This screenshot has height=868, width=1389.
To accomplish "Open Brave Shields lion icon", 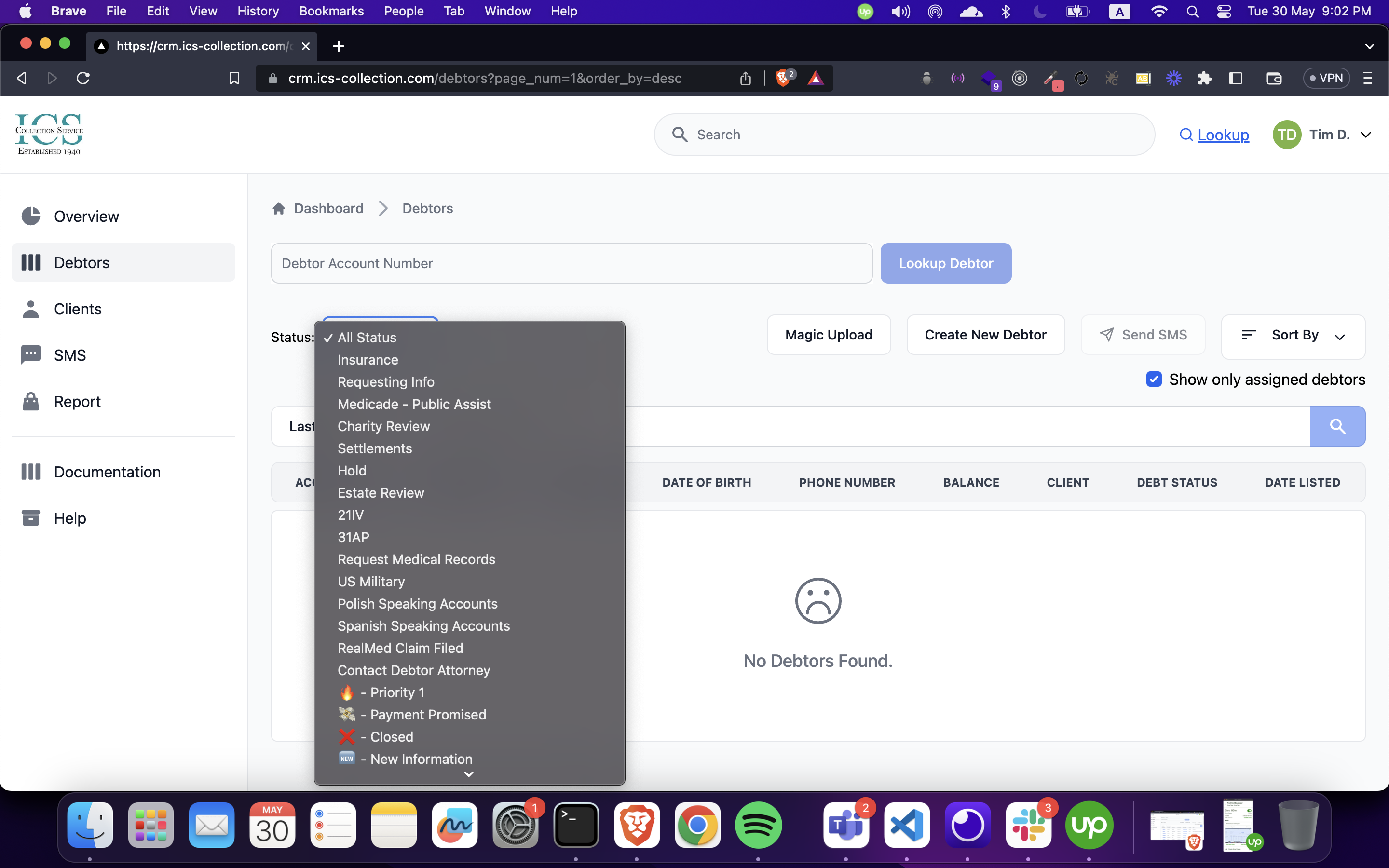I will tap(783, 78).
